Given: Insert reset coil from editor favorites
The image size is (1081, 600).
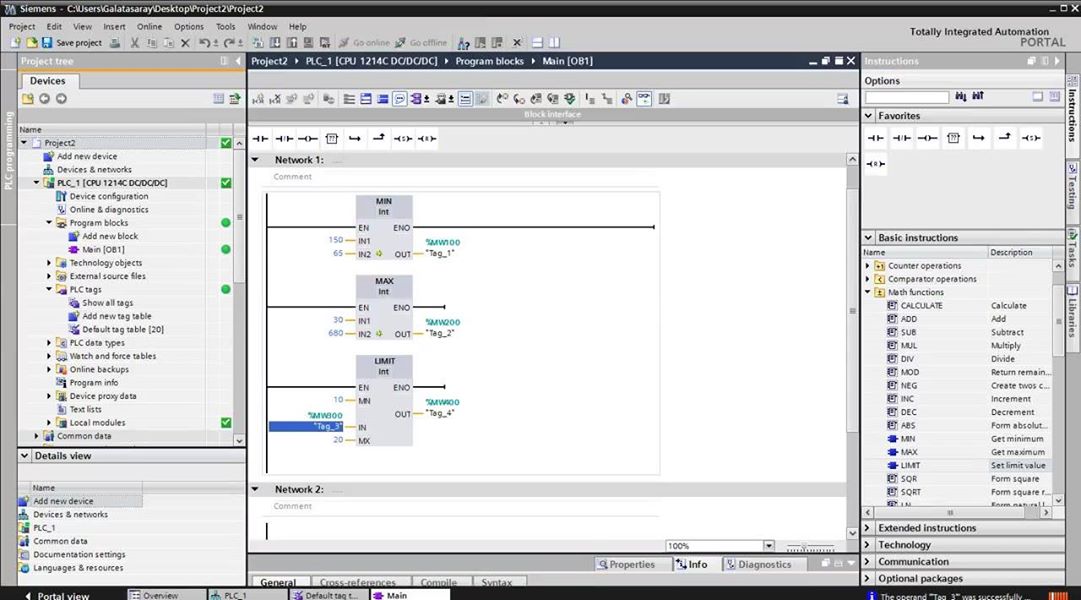Looking at the screenshot, I should tap(427, 139).
